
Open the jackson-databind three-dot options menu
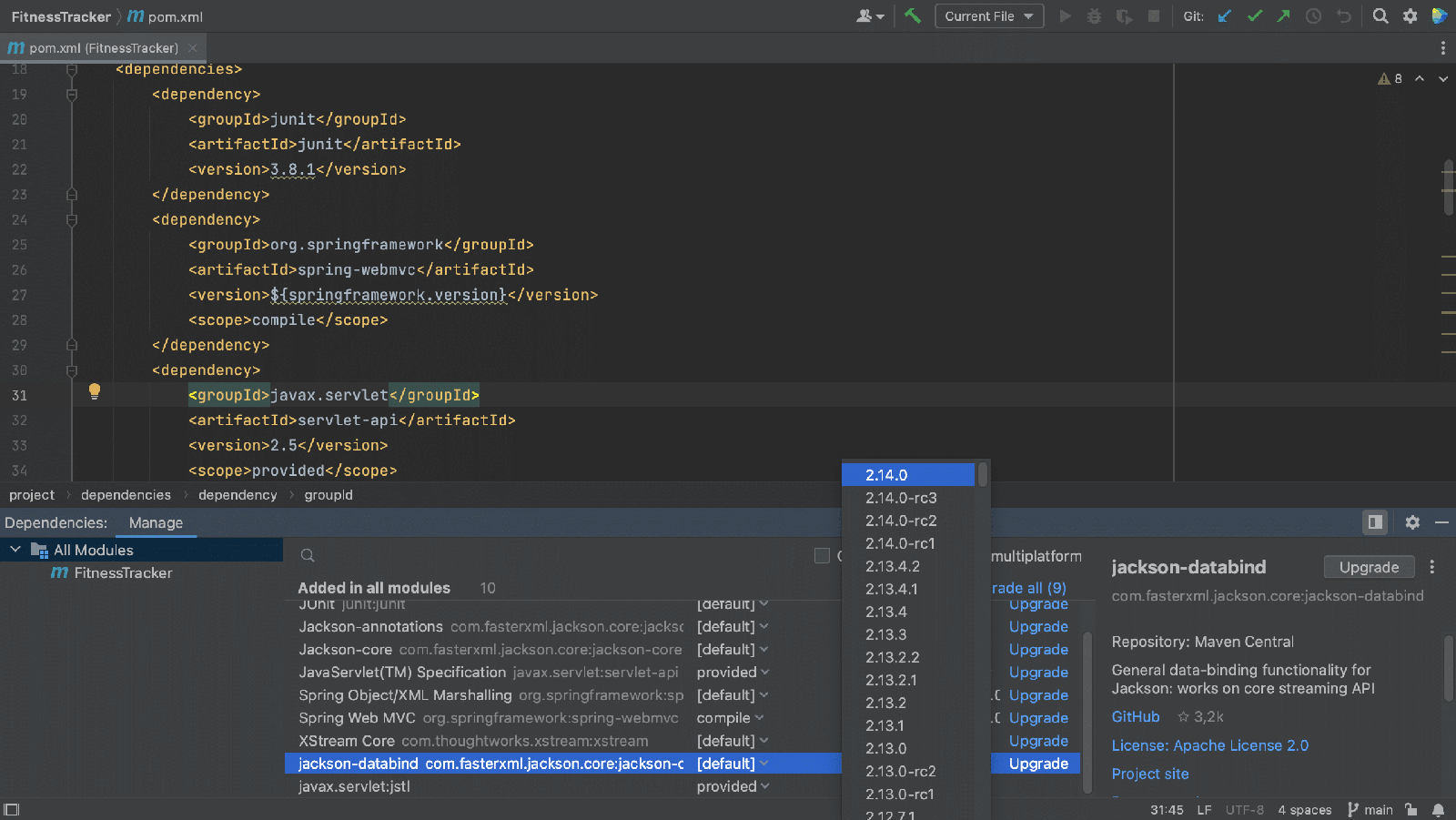click(1432, 567)
